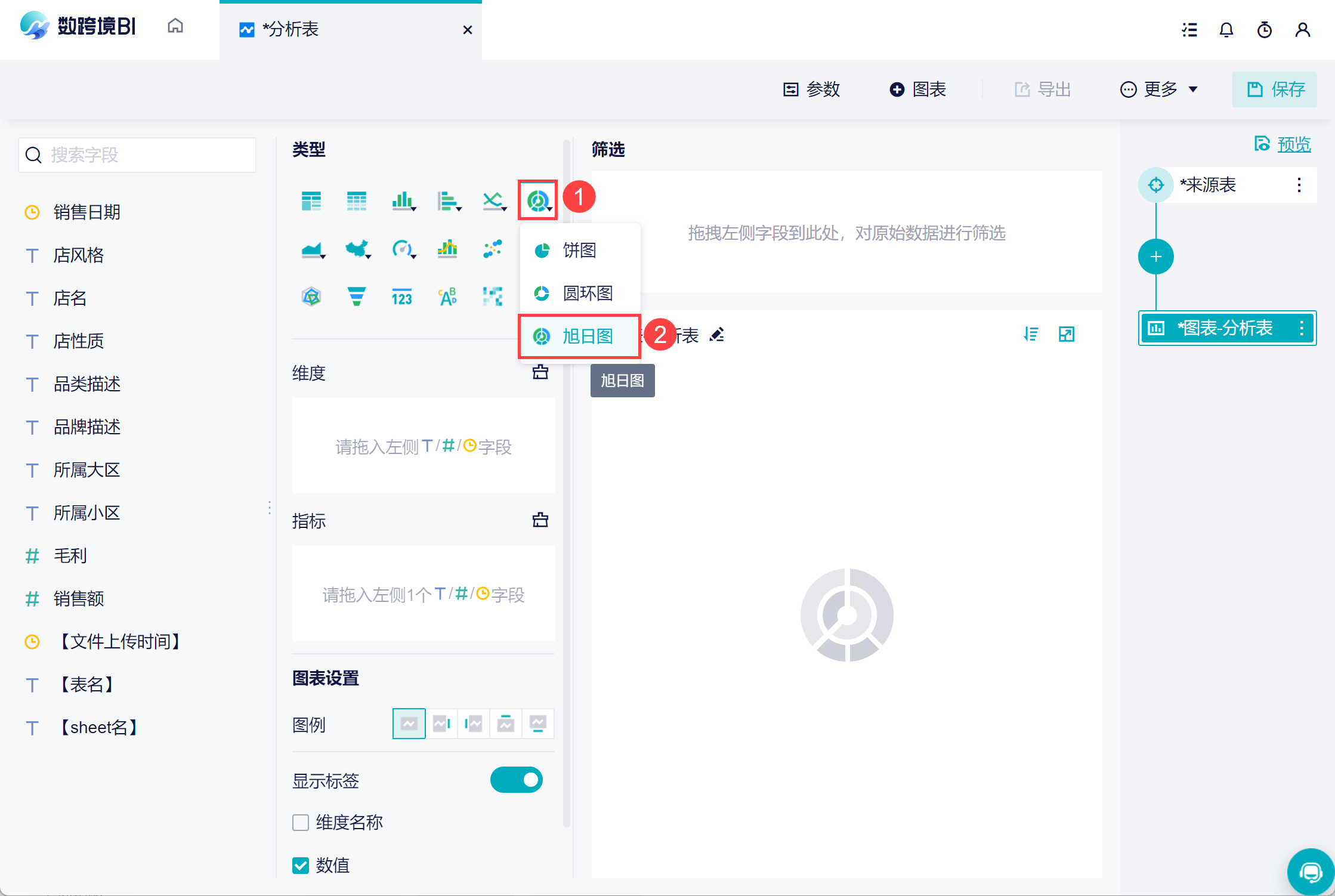1335x896 pixels.
Task: Click the home icon in header
Action: tap(175, 26)
